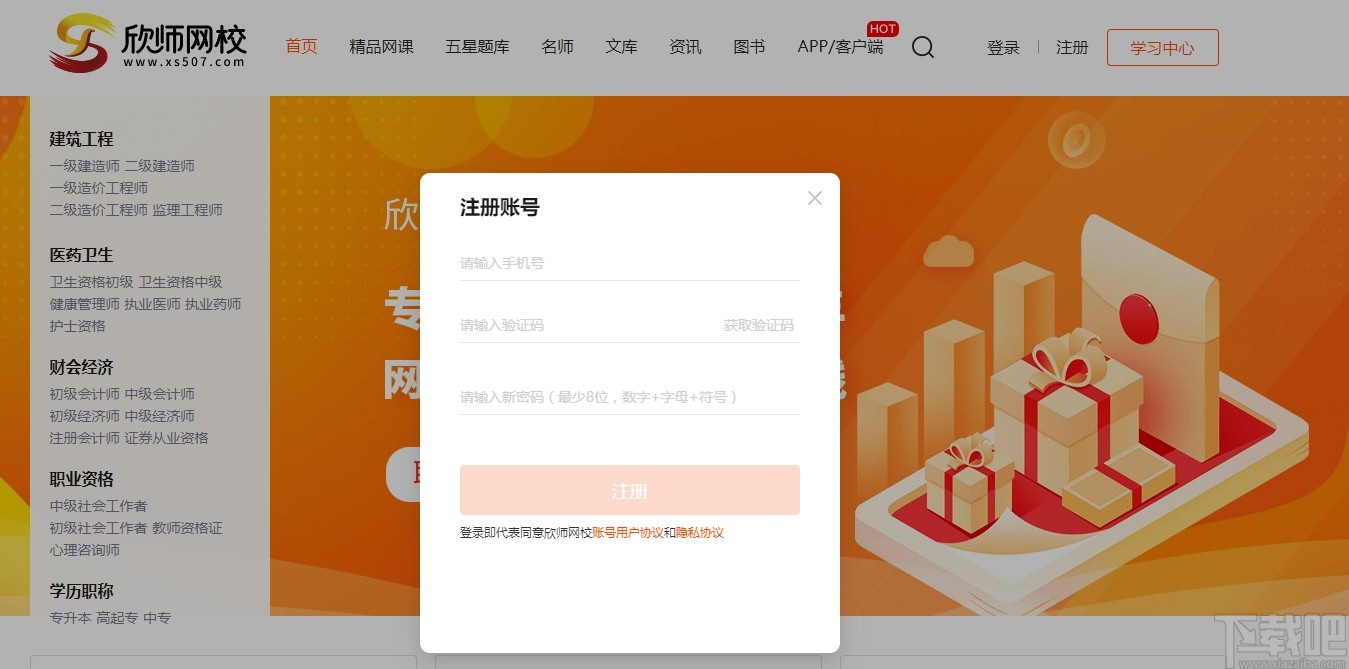Screen dimensions: 1349x669
Task: Click the HOT badge above APP/客户端
Action: [880, 28]
